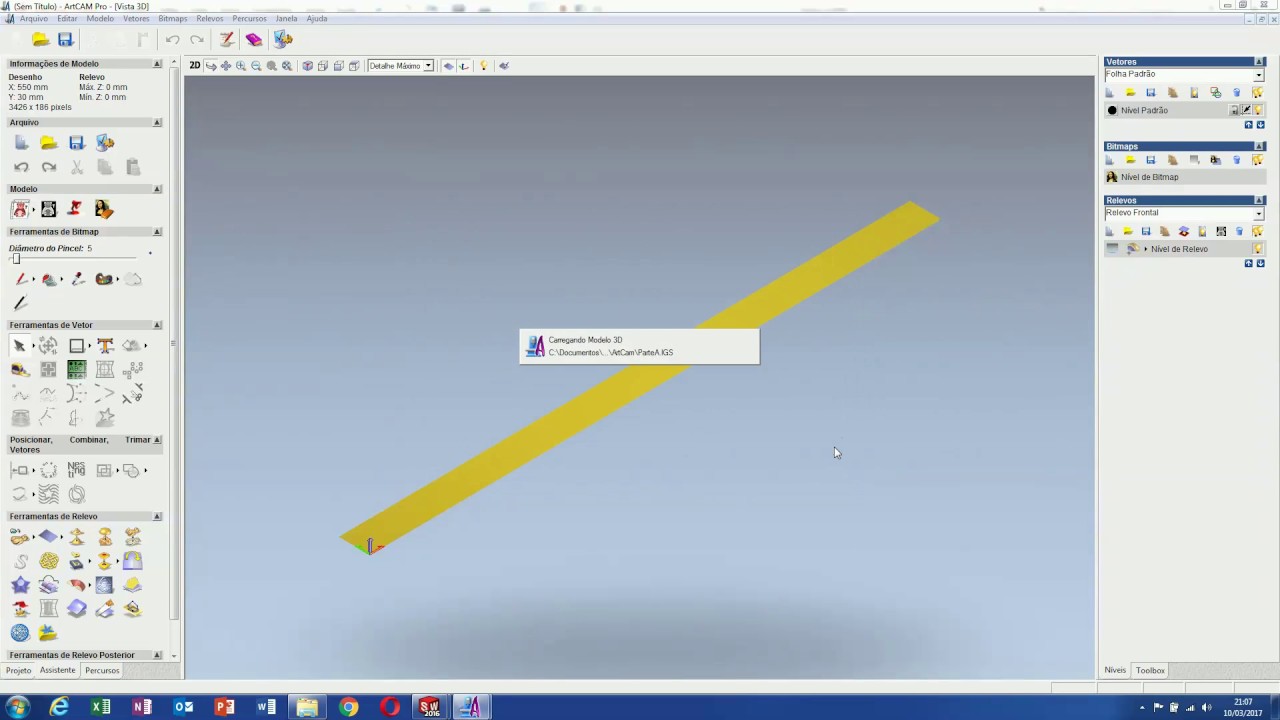The image size is (1280, 720).
Task: Move vector layer up arrow
Action: (x=1248, y=125)
